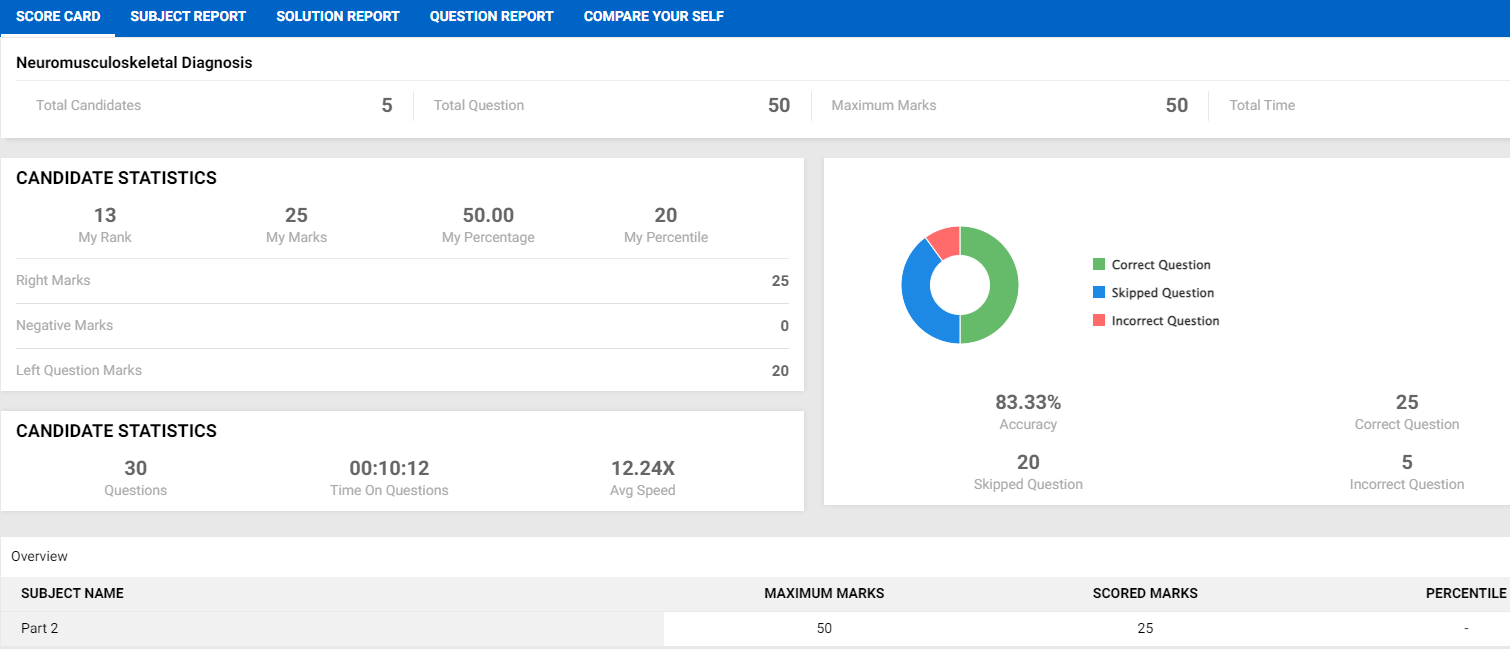This screenshot has height=649, width=1510.
Task: Click the MAXIMUM MARKS column header
Action: 824,593
